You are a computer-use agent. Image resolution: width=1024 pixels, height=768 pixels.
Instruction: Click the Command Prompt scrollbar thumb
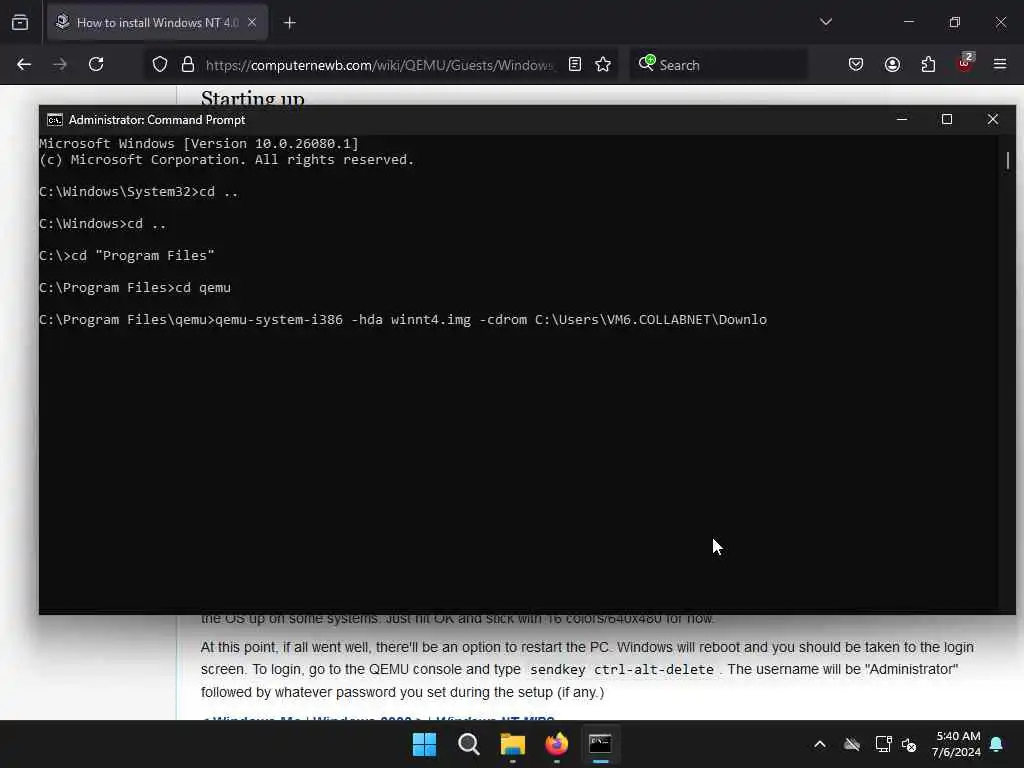(1008, 160)
